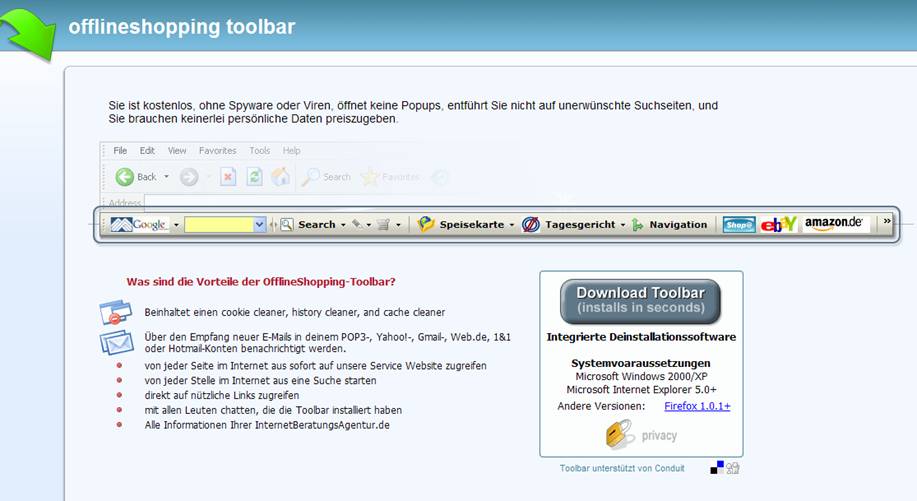Open the dropdown next to Google logo
The image size is (917, 501).
coord(176,225)
